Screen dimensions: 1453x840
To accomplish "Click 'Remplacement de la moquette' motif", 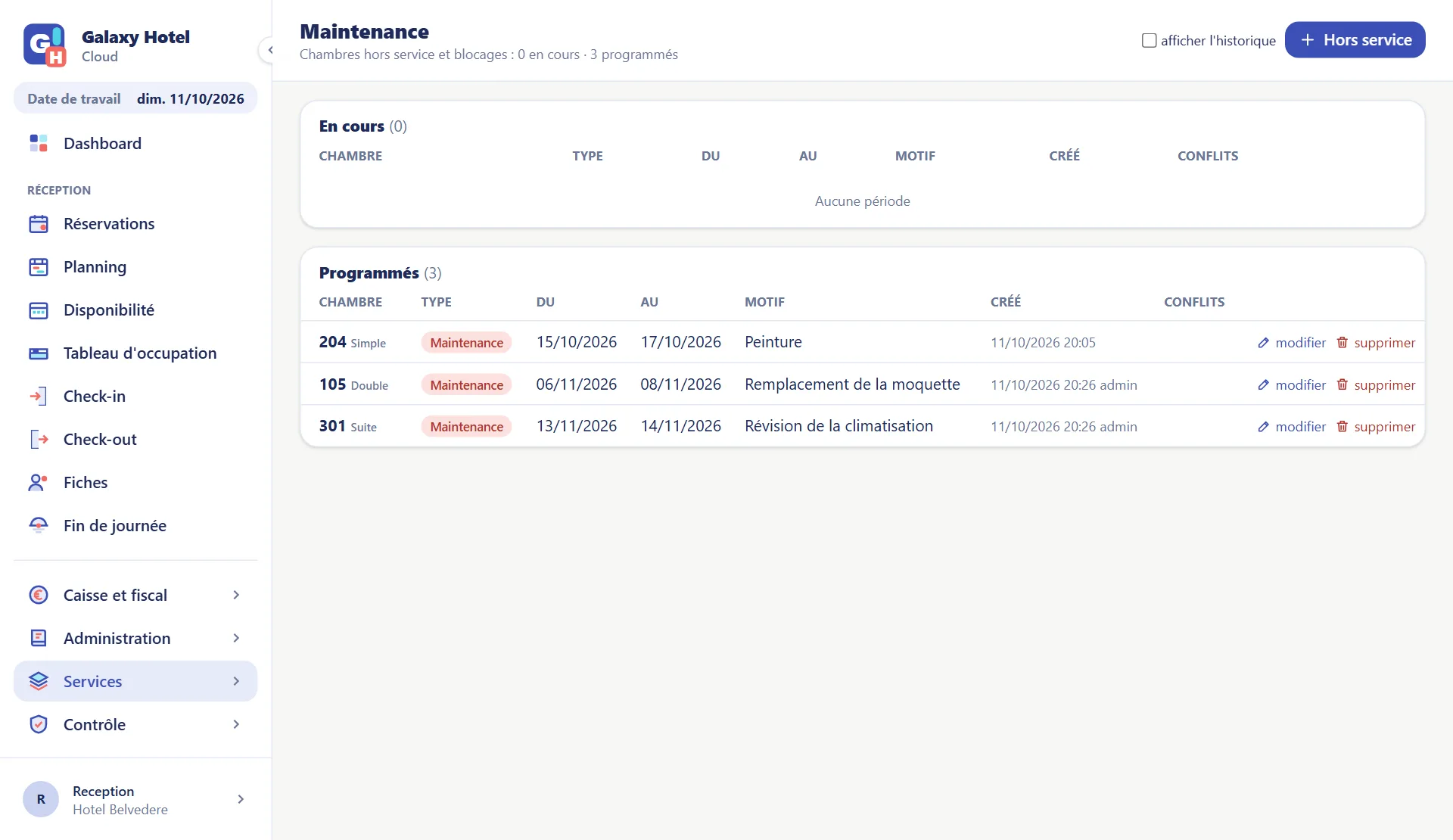I will pos(852,384).
